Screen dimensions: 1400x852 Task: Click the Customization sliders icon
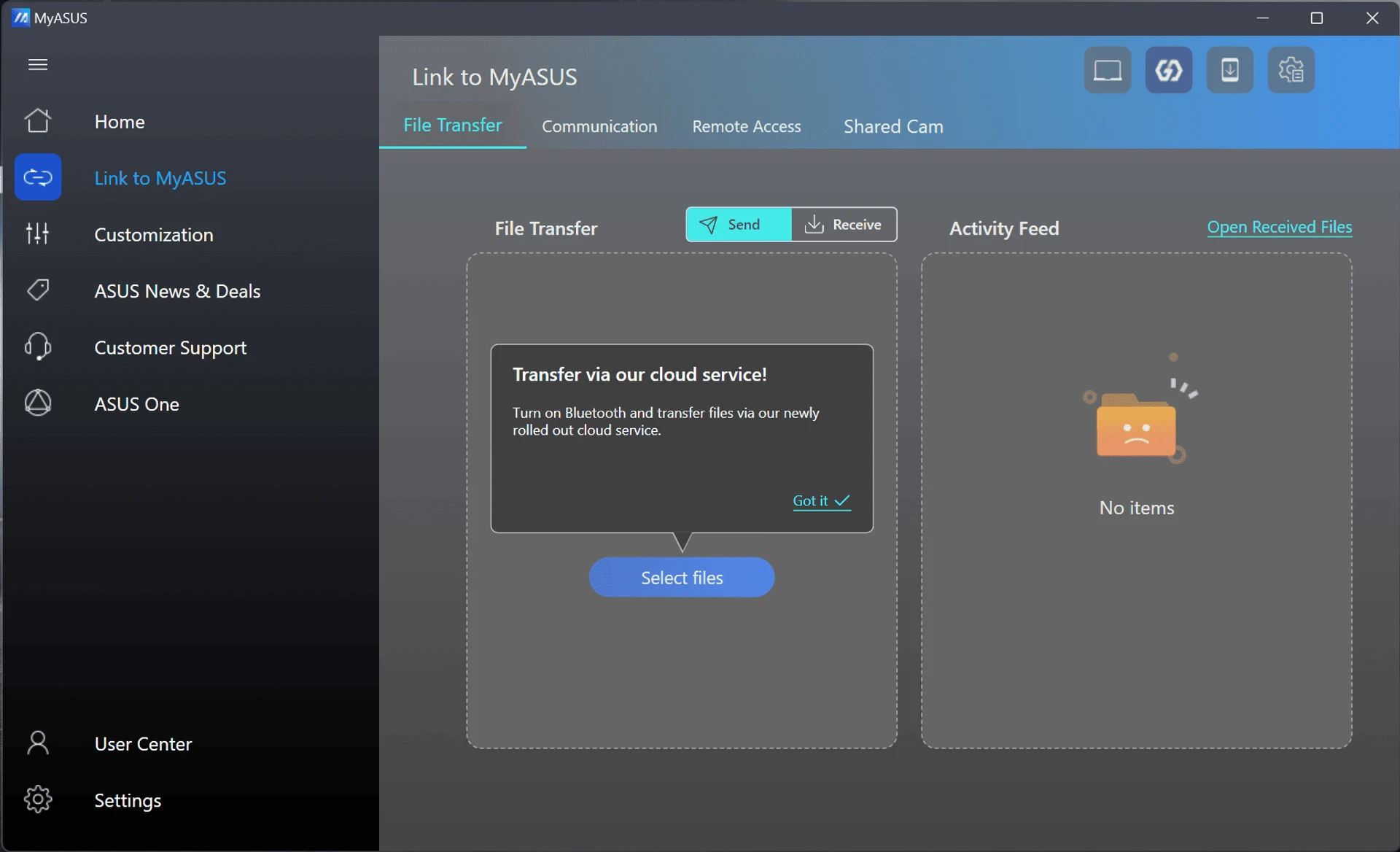pyautogui.click(x=38, y=233)
